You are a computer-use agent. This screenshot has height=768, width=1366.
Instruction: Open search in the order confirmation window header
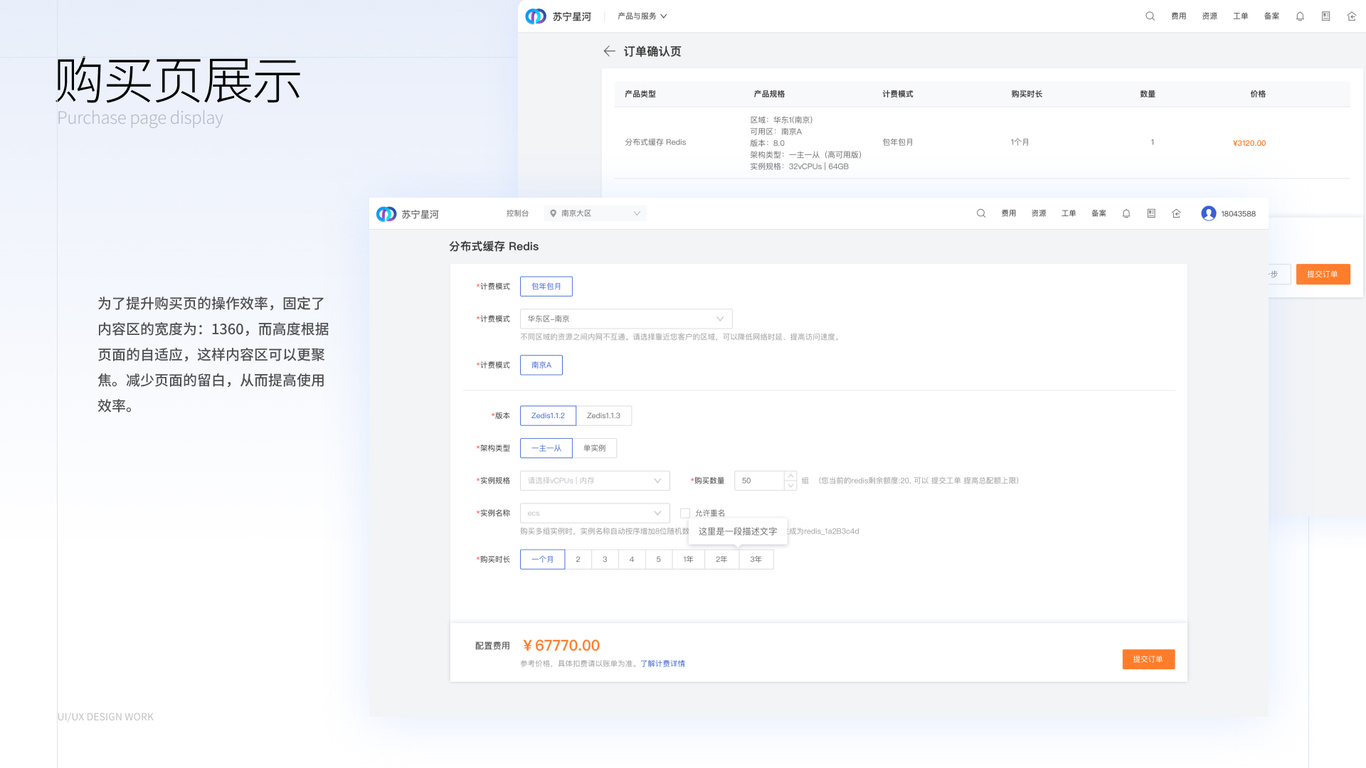point(1150,16)
